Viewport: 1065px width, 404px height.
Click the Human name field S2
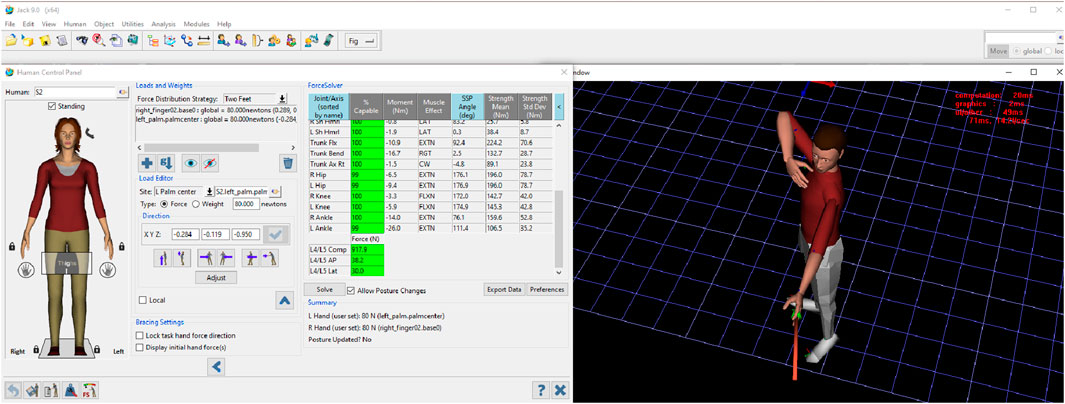(74, 92)
